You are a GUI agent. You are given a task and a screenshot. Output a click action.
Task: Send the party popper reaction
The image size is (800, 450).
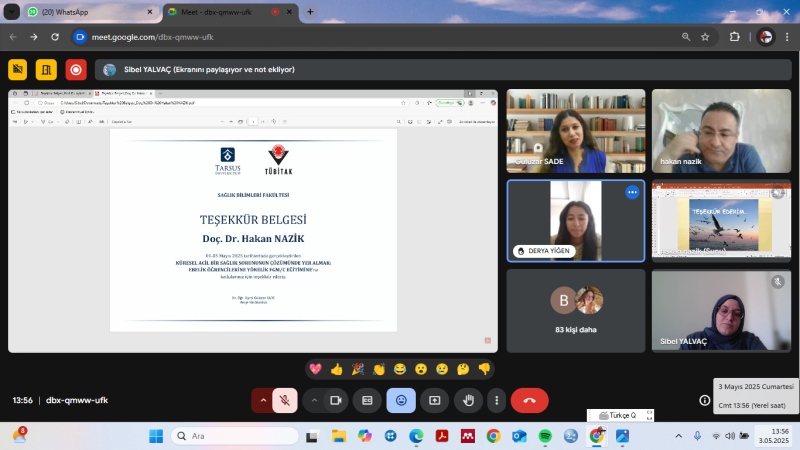(358, 369)
